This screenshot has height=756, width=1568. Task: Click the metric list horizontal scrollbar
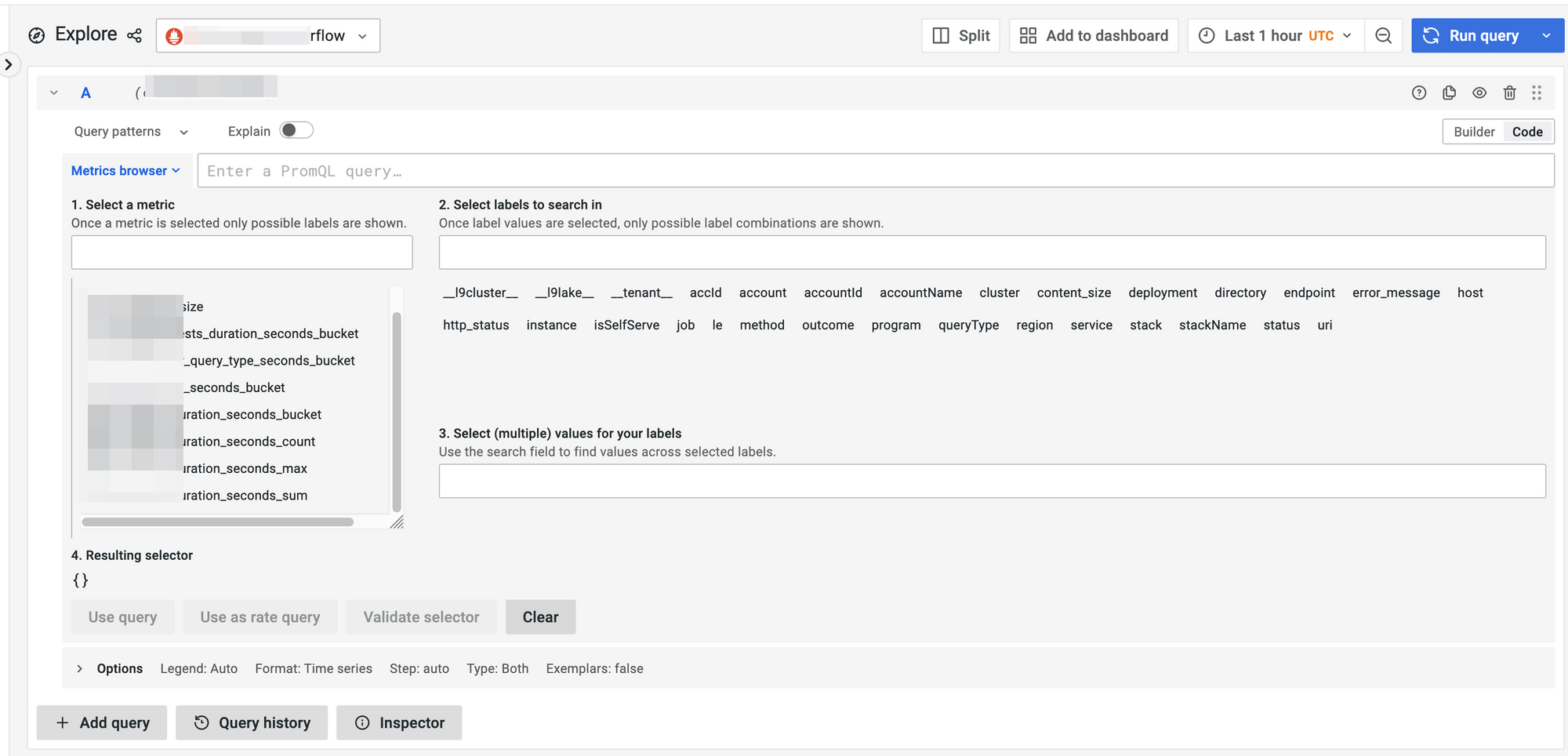click(x=218, y=522)
